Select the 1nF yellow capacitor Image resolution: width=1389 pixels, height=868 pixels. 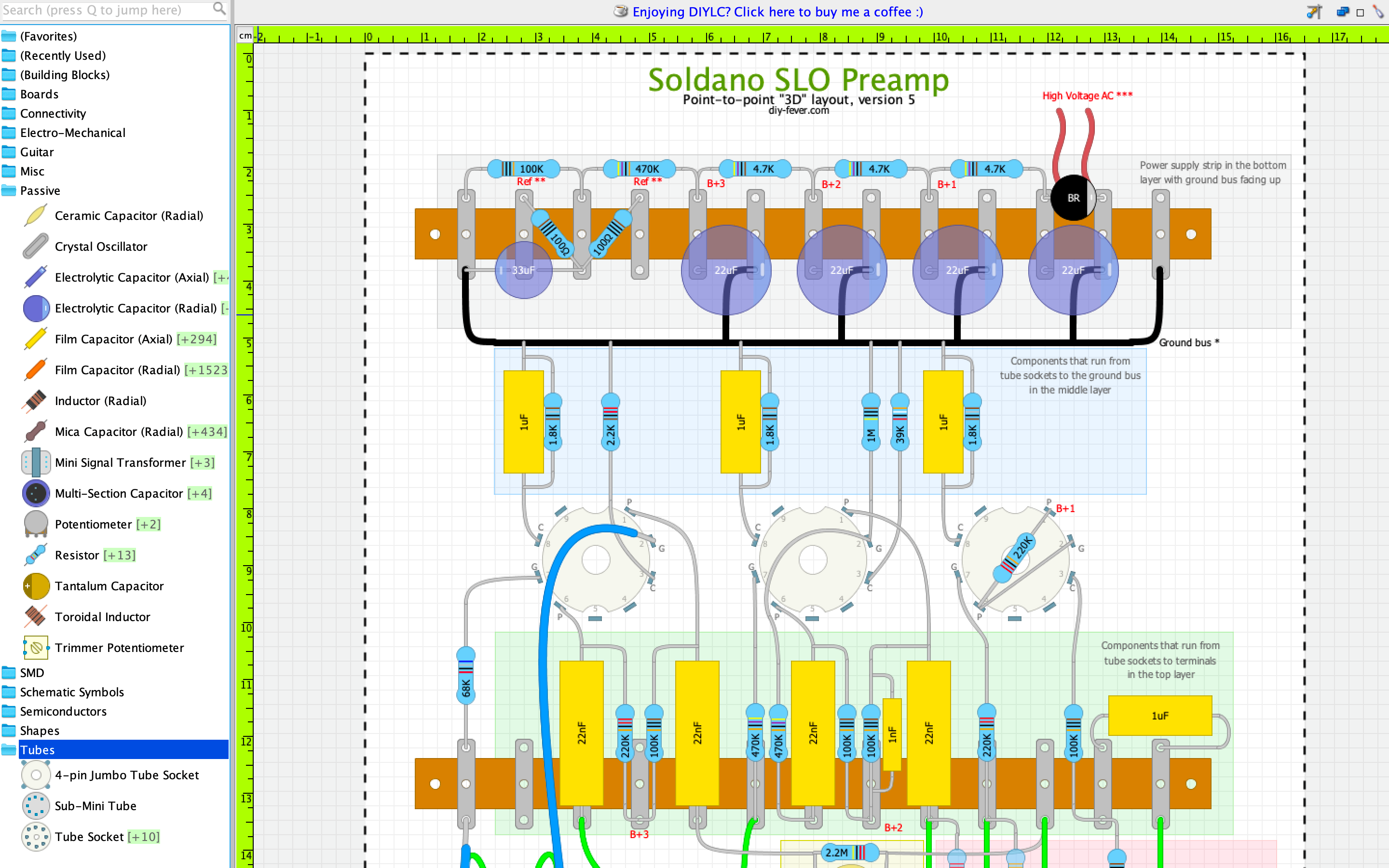[892, 734]
